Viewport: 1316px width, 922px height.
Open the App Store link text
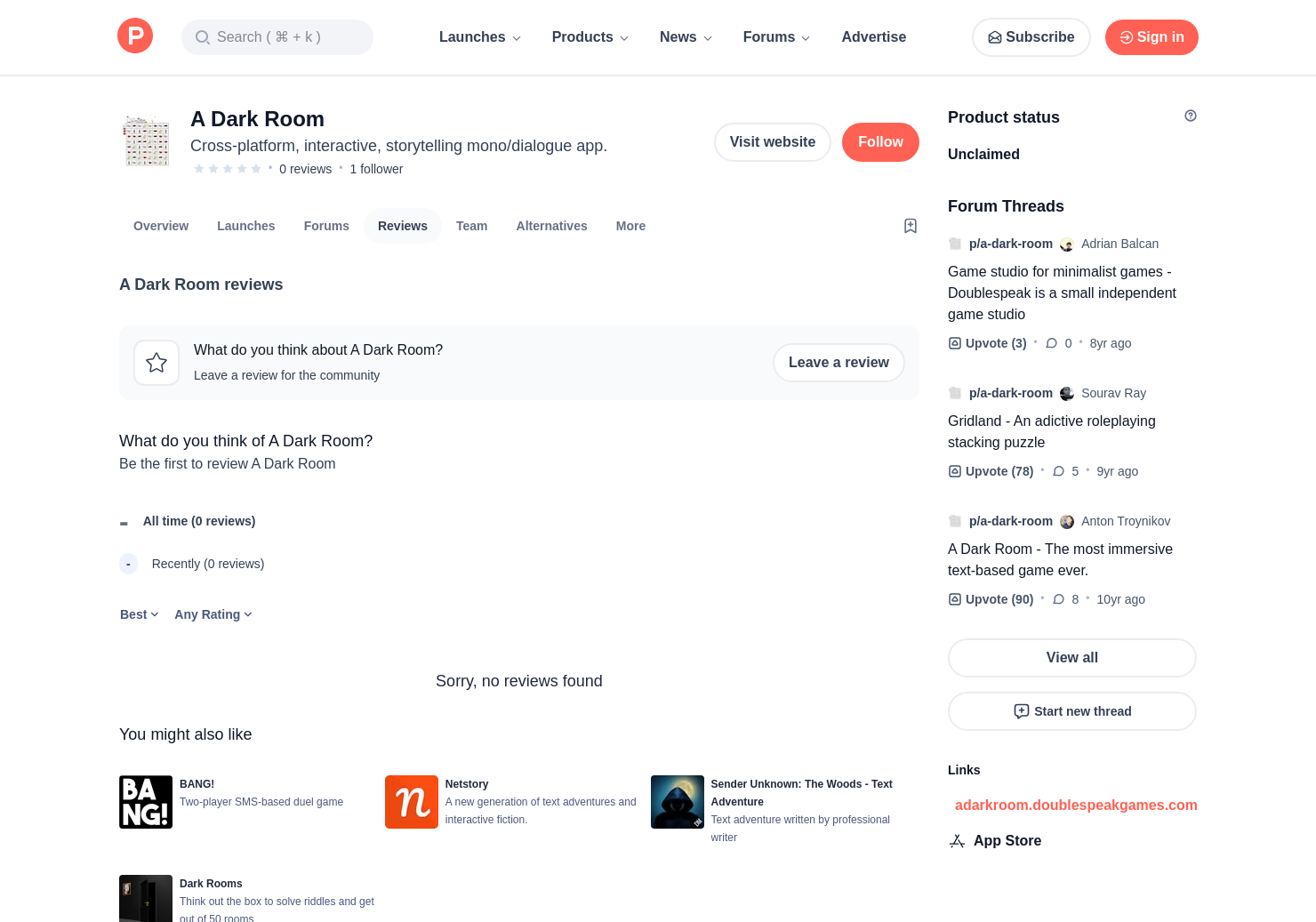point(1007,841)
